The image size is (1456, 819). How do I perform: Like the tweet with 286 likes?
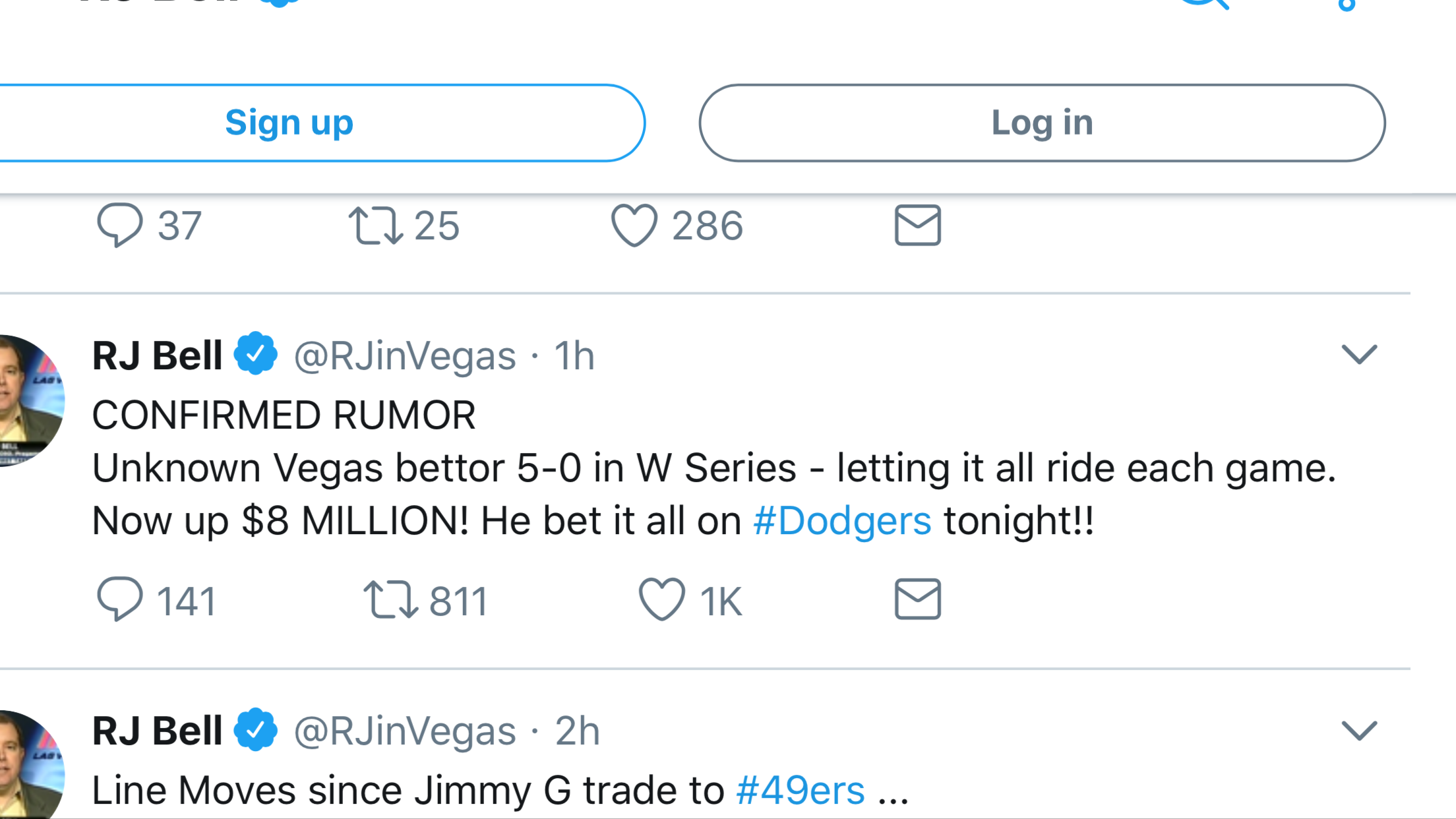[x=634, y=226]
